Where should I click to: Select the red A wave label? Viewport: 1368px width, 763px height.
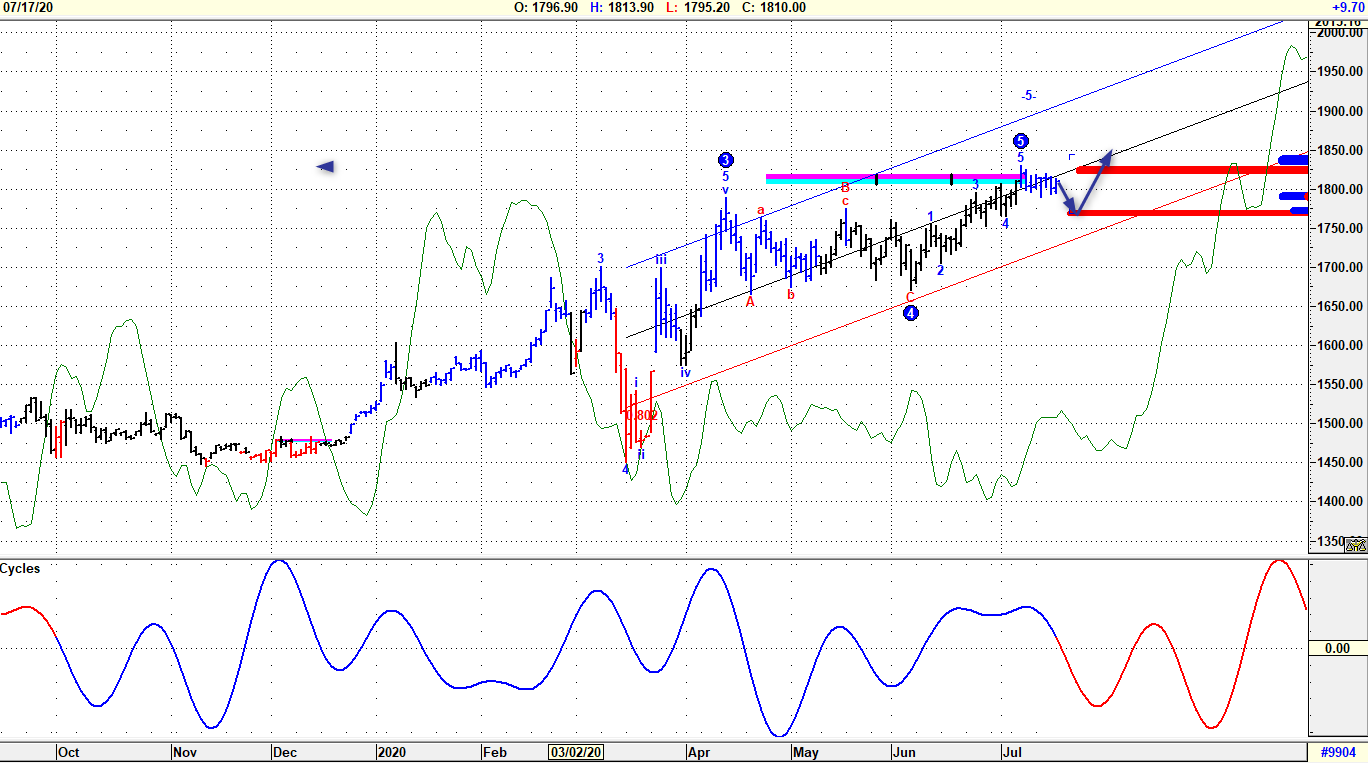[x=750, y=302]
